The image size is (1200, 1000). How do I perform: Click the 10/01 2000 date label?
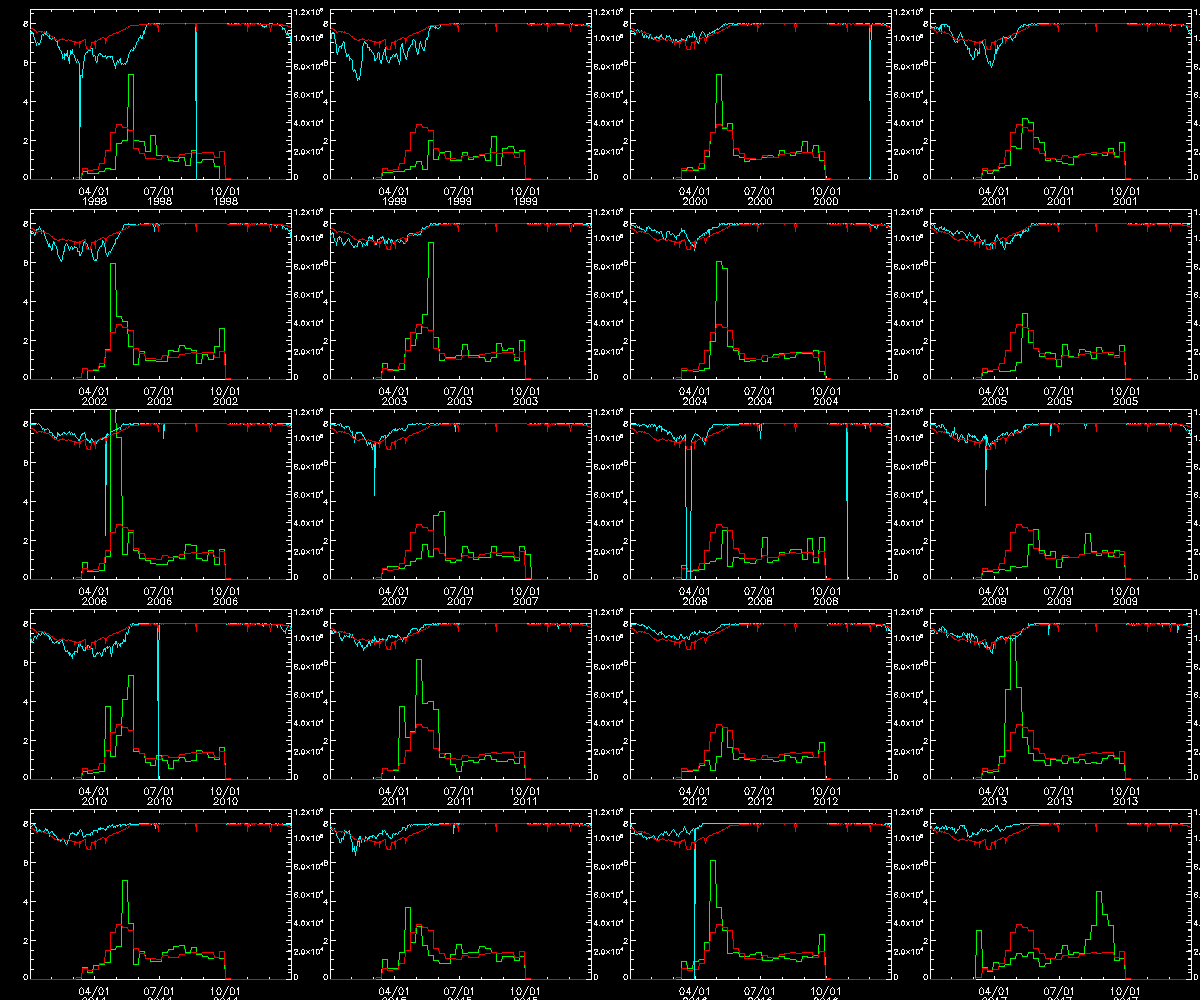click(x=825, y=195)
